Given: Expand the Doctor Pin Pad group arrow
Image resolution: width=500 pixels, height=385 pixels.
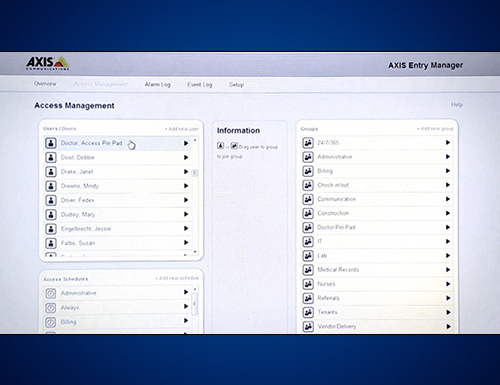Looking at the screenshot, I should (x=448, y=227).
